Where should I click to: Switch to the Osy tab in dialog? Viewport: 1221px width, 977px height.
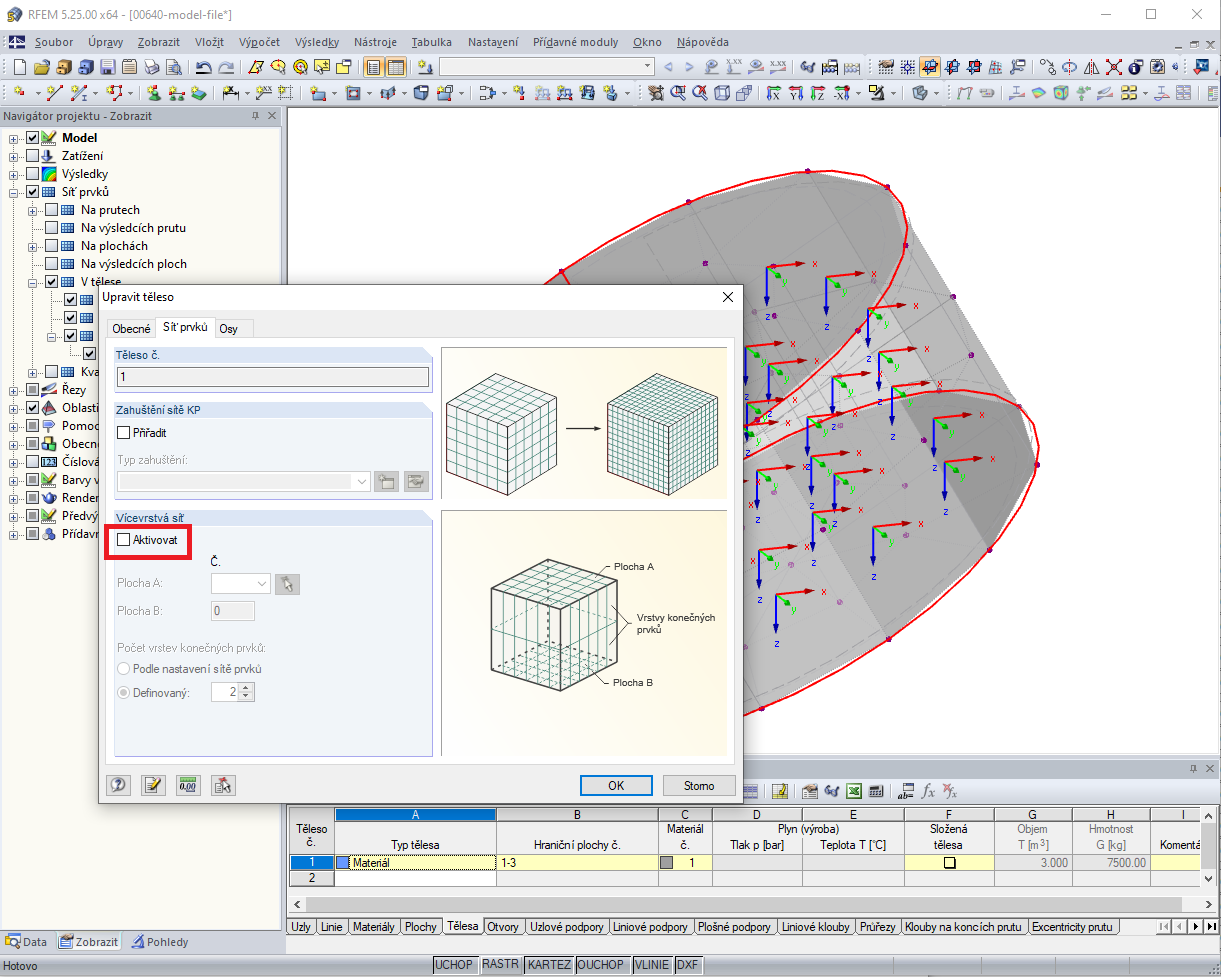pos(229,328)
